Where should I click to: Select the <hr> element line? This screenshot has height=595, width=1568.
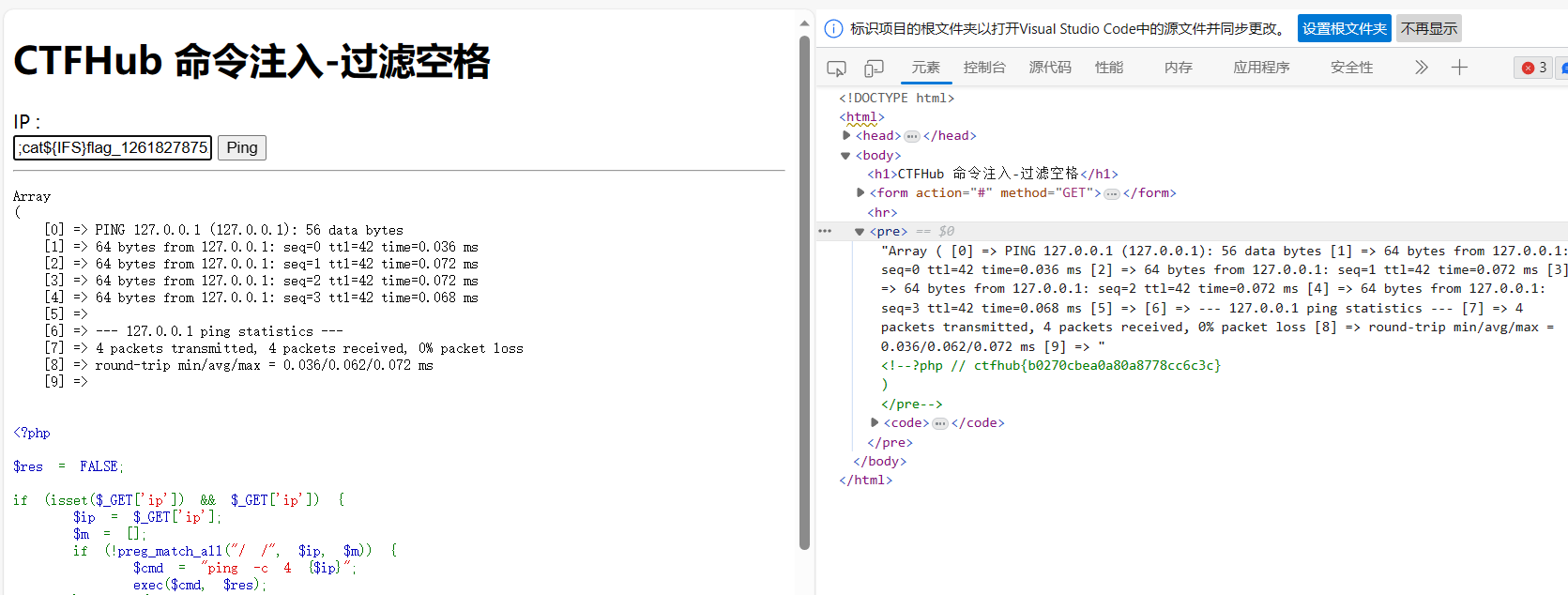(x=882, y=213)
